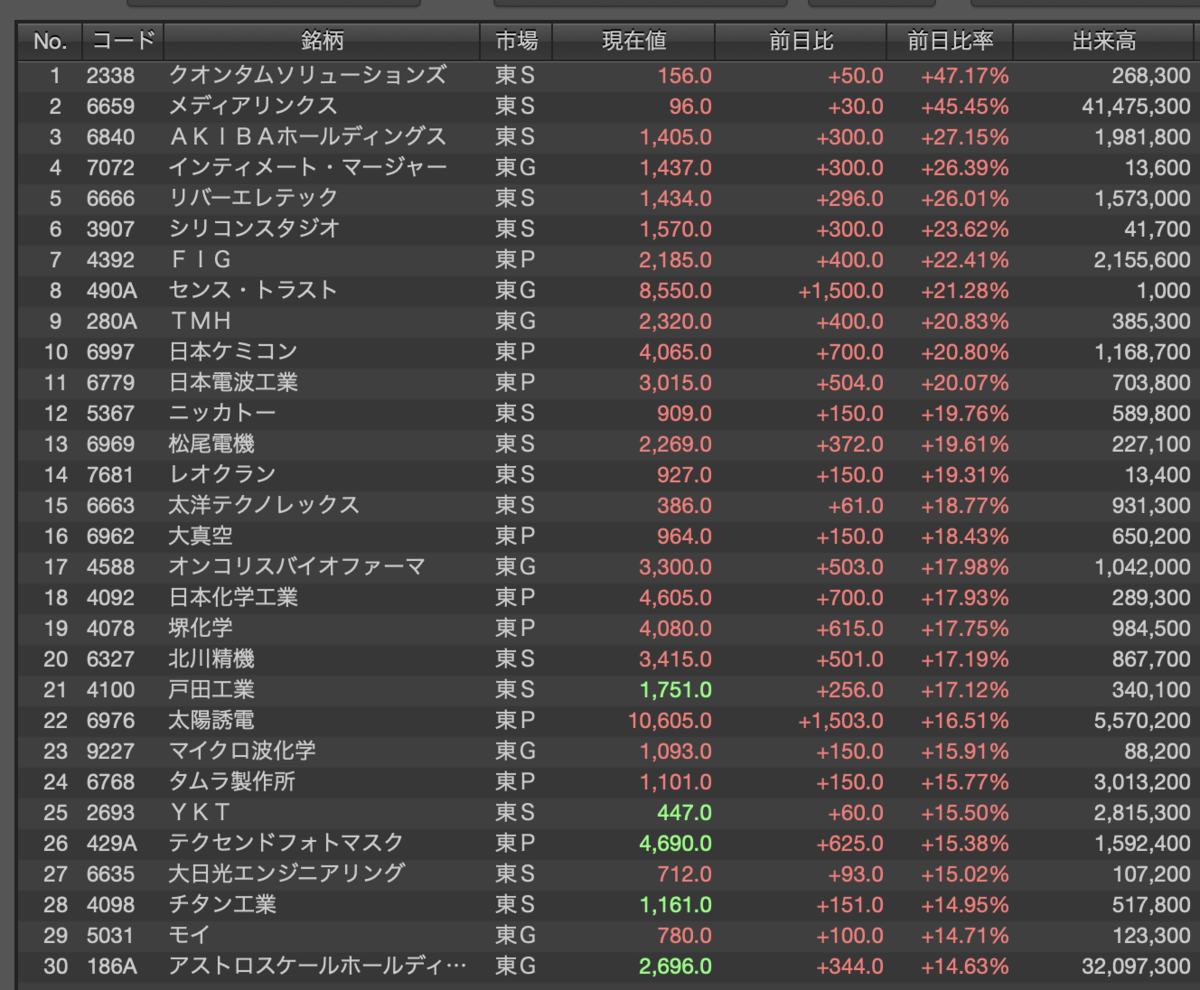1200x990 pixels.
Task: Select オンコリスバイオファーマ stock name
Action: click(297, 567)
